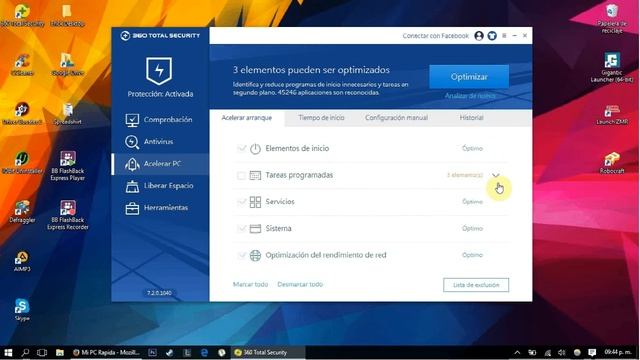
Task: Click Marcar todo link
Action: 250,284
